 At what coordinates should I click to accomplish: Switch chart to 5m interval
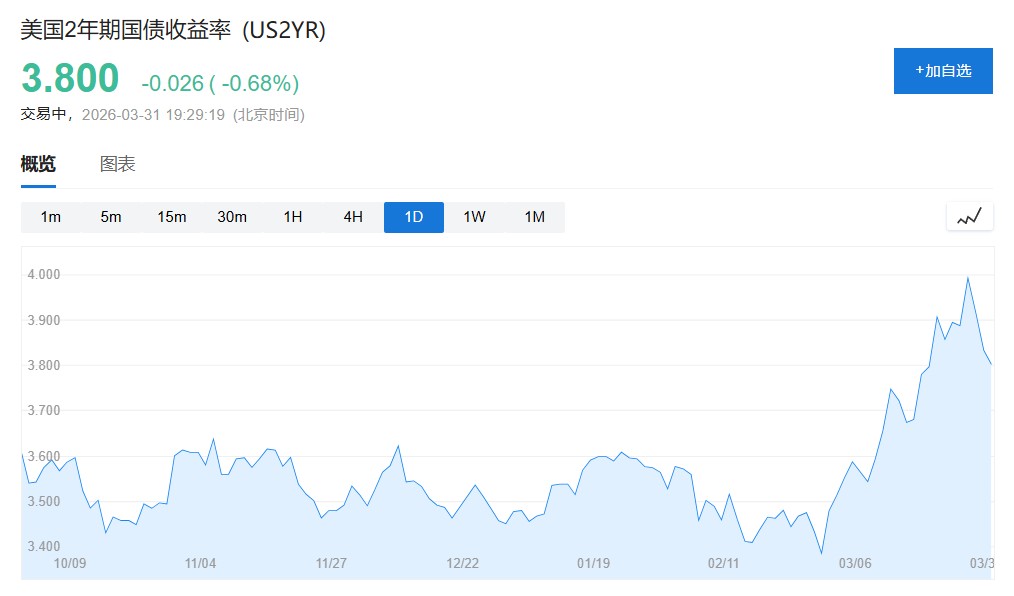(111, 217)
